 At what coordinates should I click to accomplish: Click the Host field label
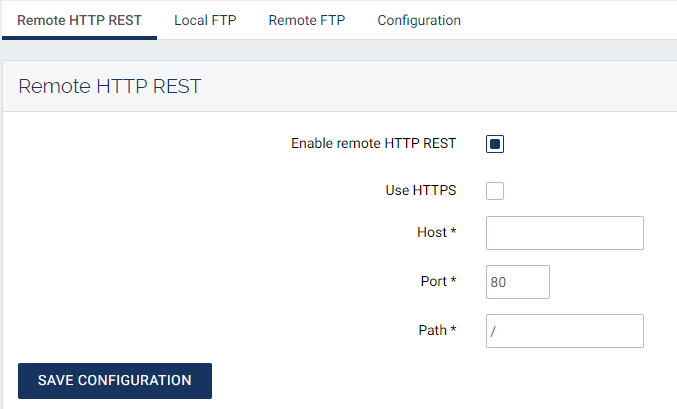tap(432, 233)
